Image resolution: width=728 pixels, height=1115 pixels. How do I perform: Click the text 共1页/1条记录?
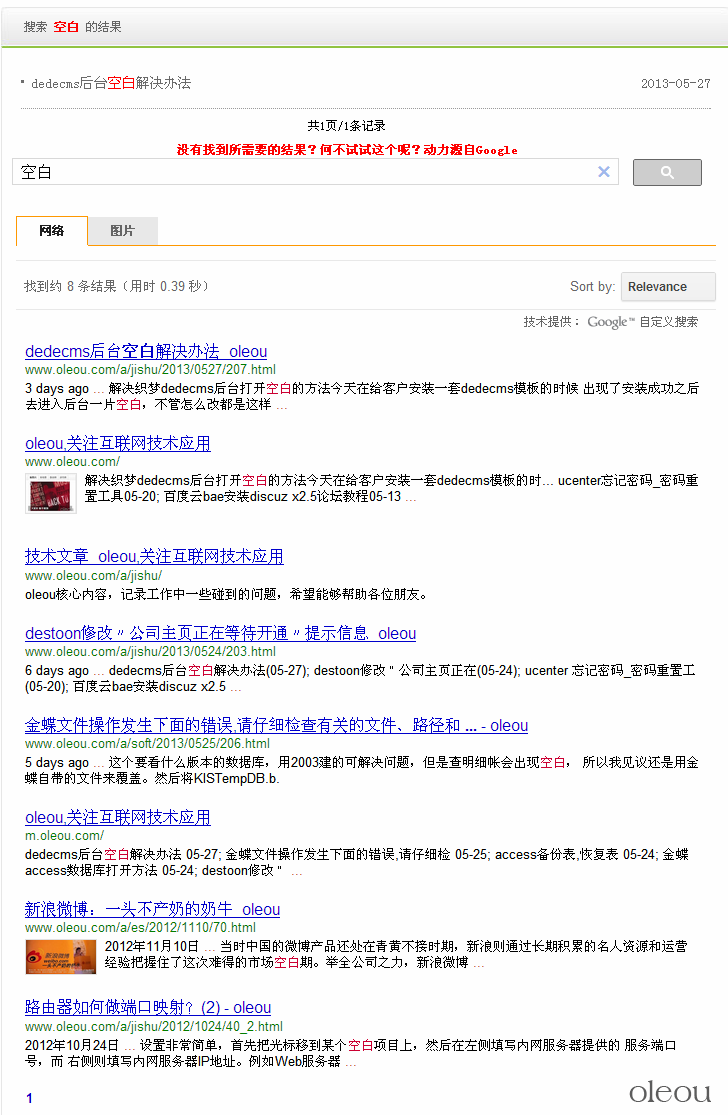pyautogui.click(x=346, y=126)
